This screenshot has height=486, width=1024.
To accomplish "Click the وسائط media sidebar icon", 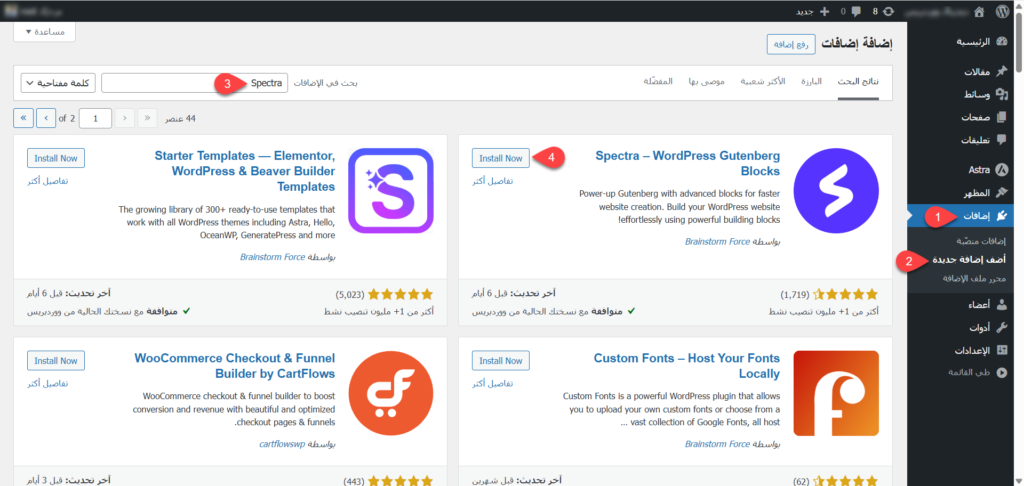I will pos(1002,95).
